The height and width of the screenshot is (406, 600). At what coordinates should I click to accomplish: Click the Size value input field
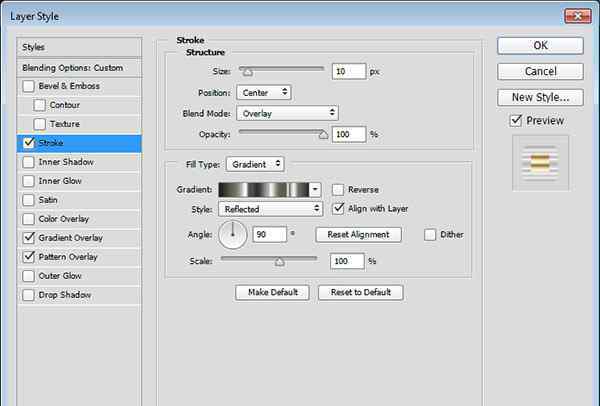click(x=350, y=72)
